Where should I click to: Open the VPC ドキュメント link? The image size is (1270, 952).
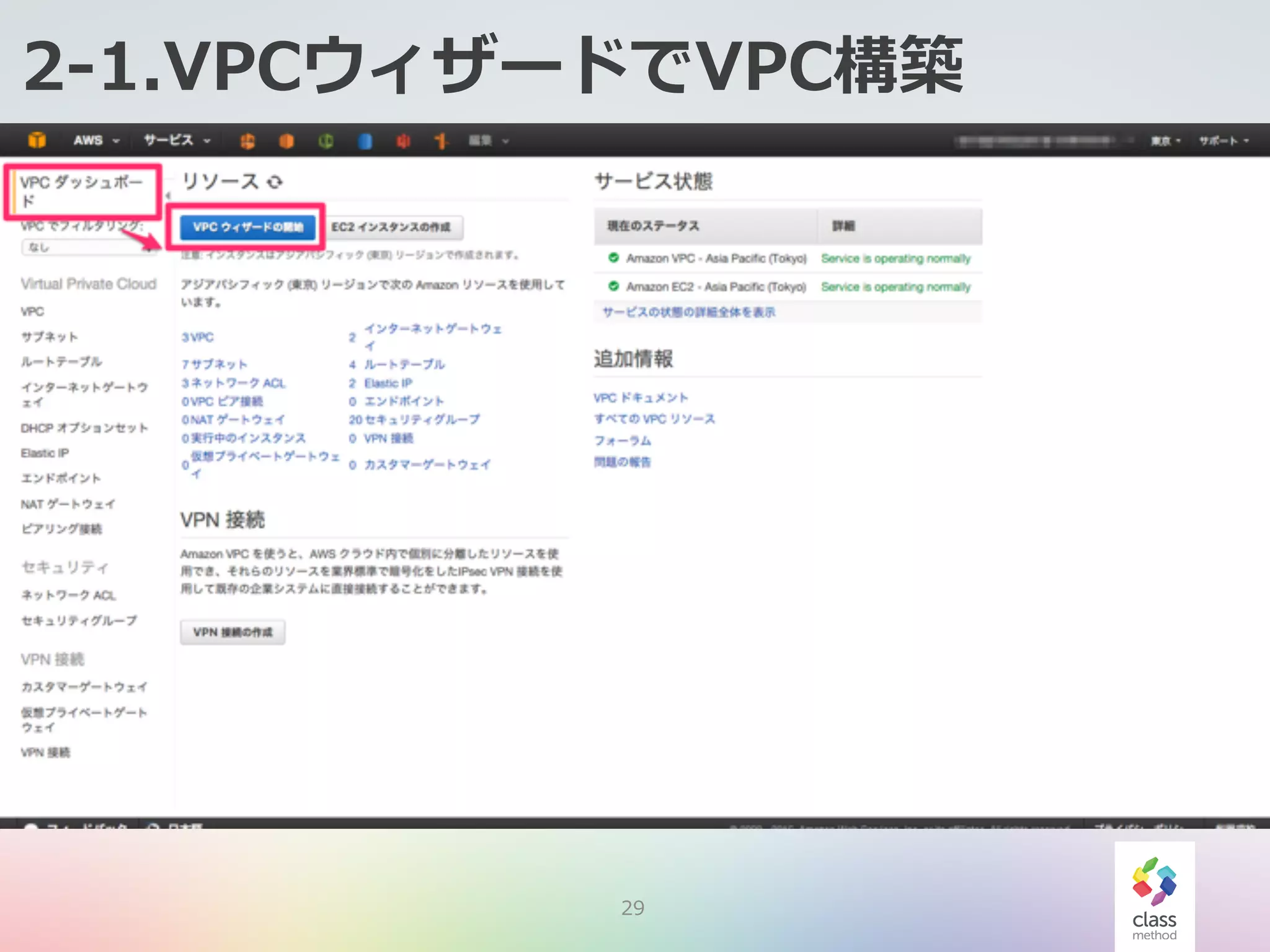click(x=641, y=397)
